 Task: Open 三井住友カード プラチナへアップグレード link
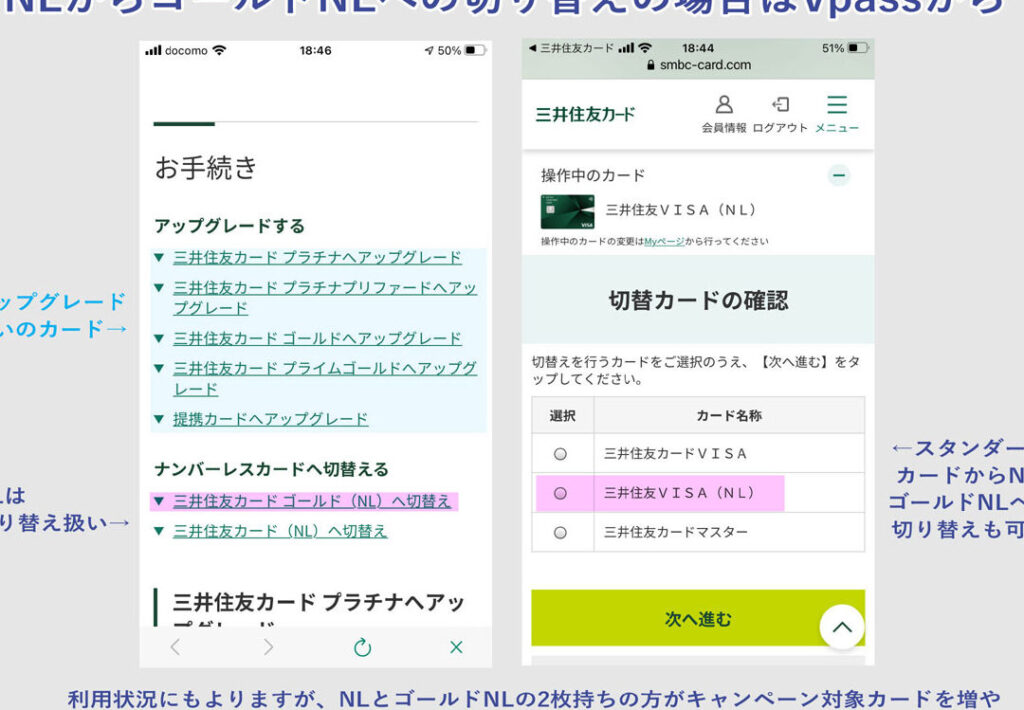[x=317, y=258]
